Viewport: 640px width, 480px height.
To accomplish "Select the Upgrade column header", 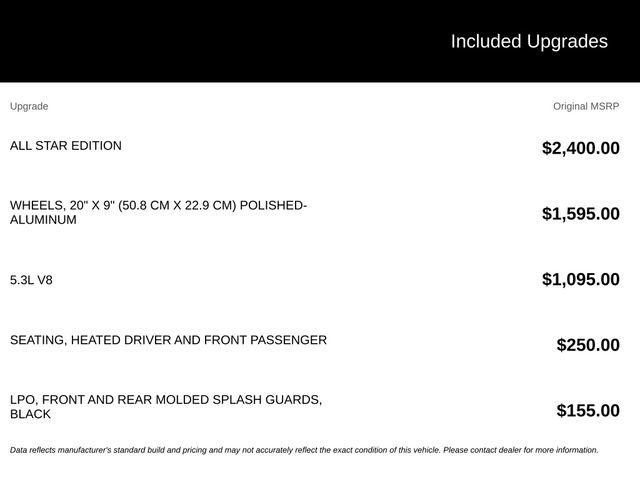I will (x=29, y=107).
